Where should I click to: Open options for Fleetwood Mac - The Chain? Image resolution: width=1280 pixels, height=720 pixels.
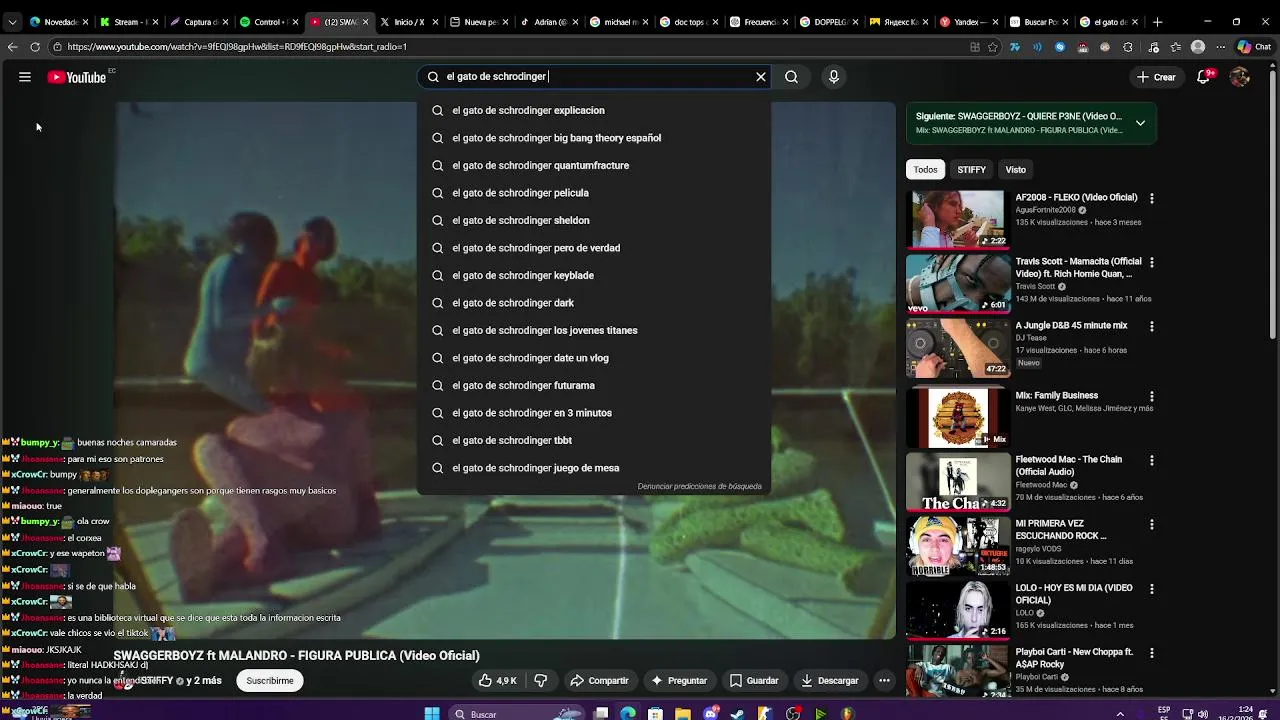[1151, 460]
